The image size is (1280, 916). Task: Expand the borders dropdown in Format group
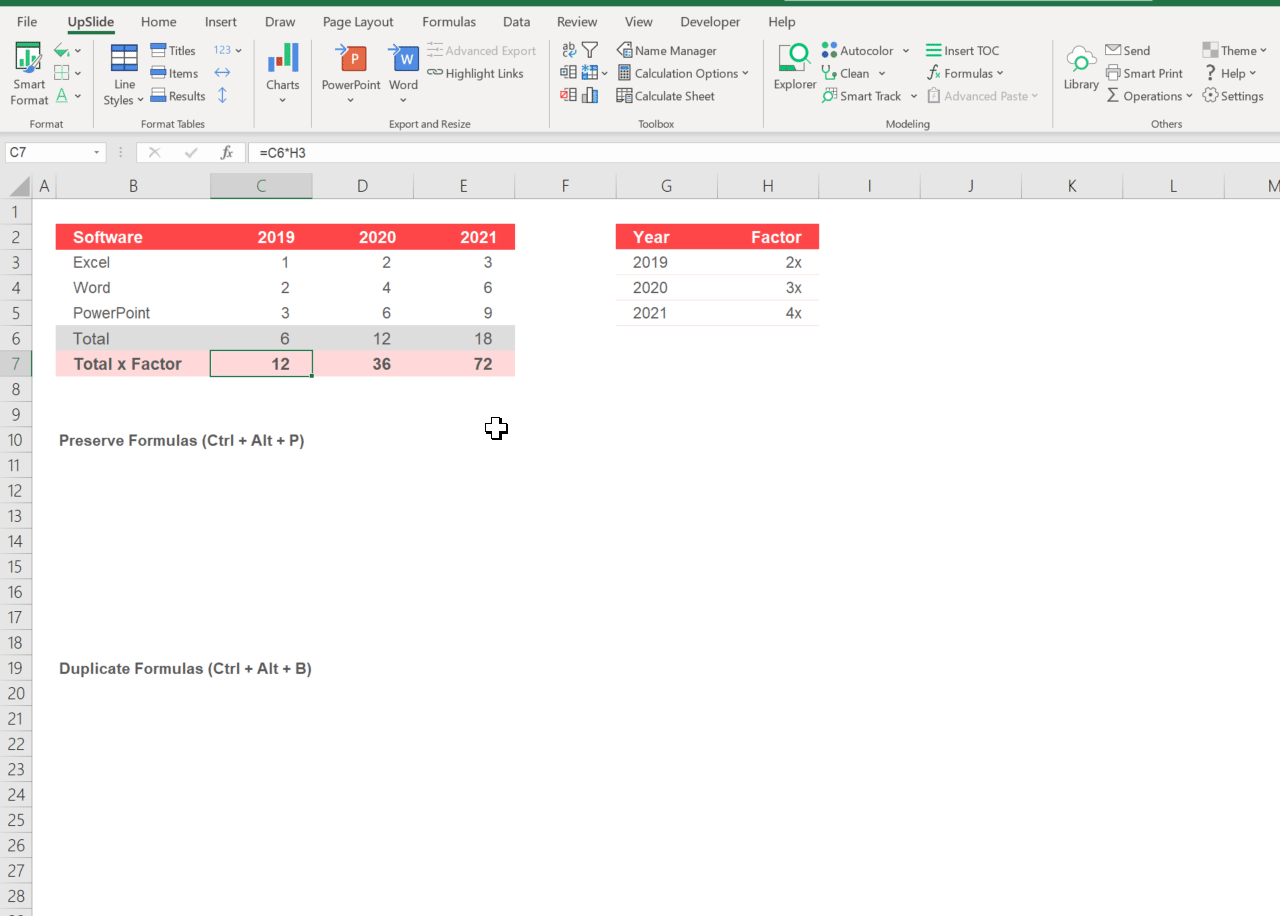(78, 73)
